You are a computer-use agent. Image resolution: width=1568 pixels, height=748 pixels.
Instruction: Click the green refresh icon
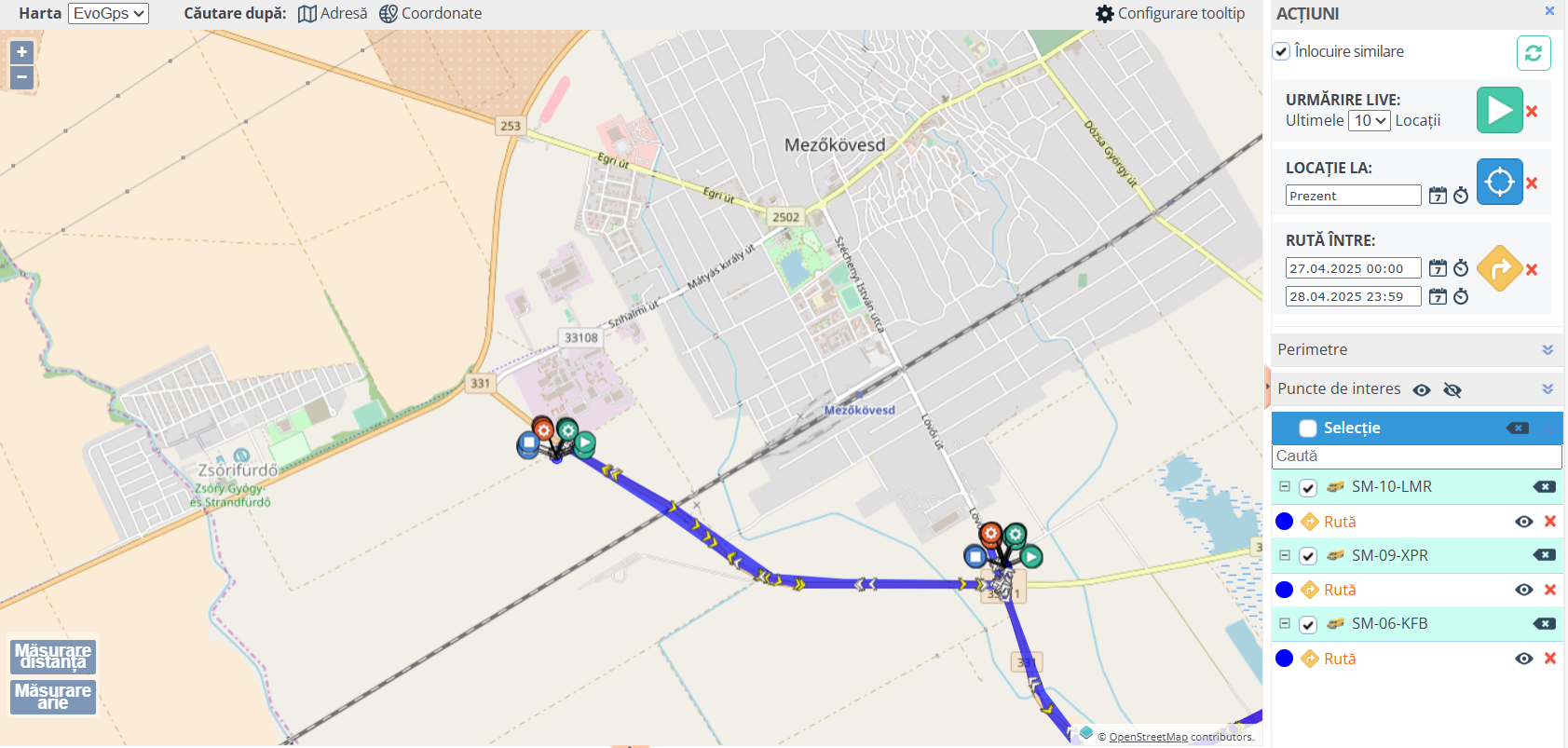coord(1534,53)
